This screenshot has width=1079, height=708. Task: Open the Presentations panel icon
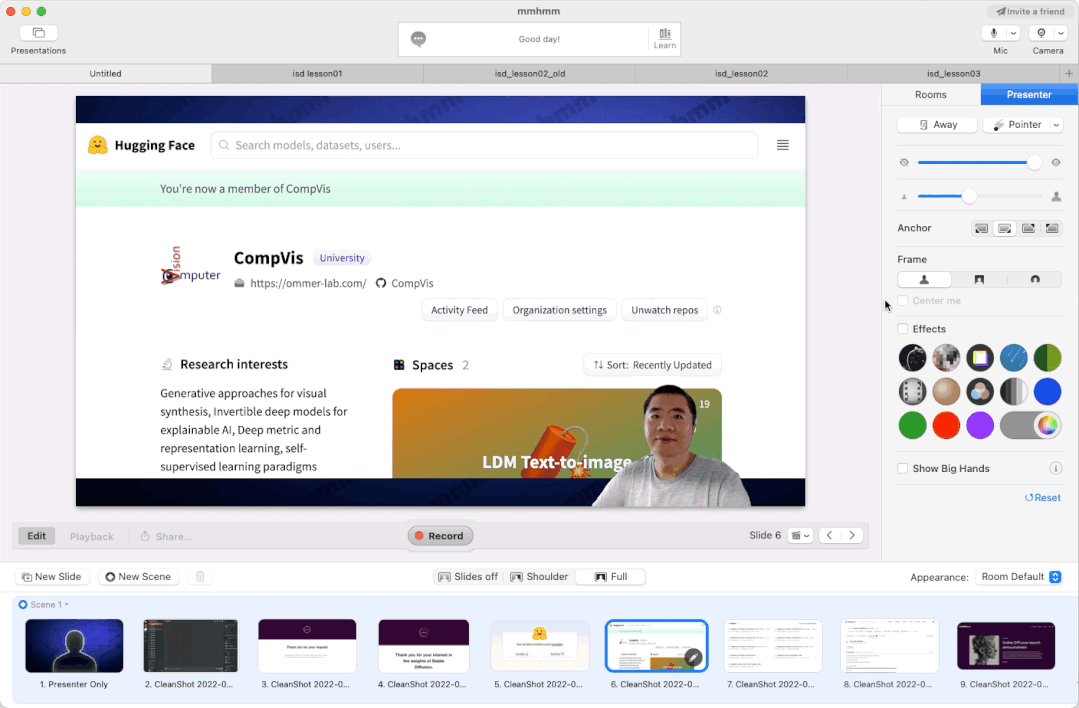tap(39, 32)
